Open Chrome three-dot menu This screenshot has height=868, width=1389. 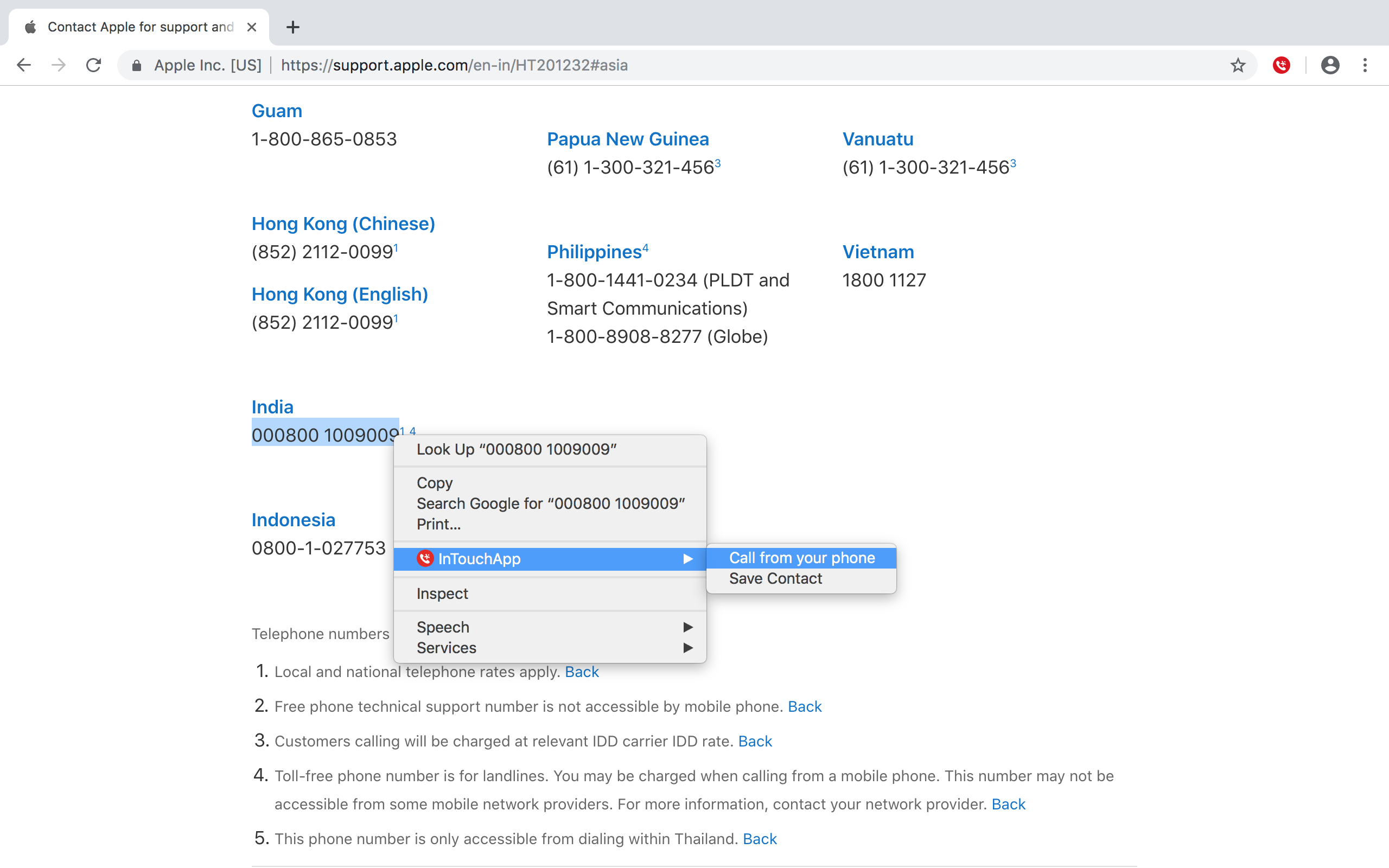pos(1365,65)
